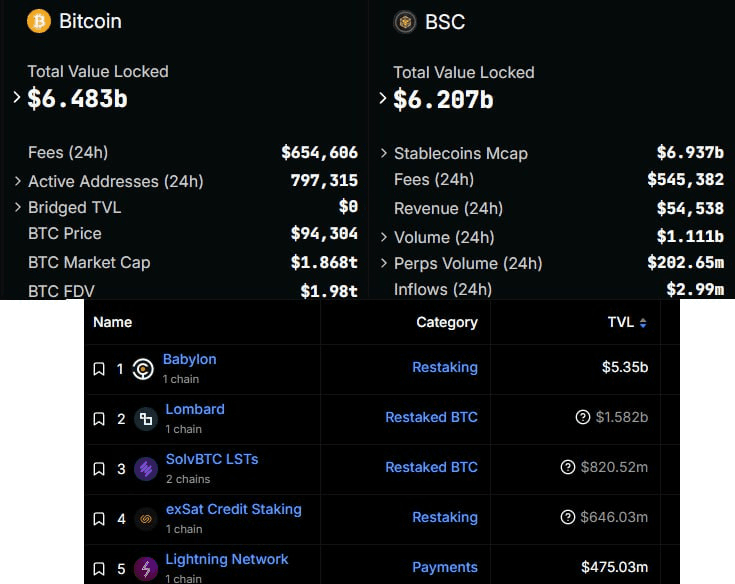
Task: Open Restaked BTC category in Lombard row
Action: point(431,417)
